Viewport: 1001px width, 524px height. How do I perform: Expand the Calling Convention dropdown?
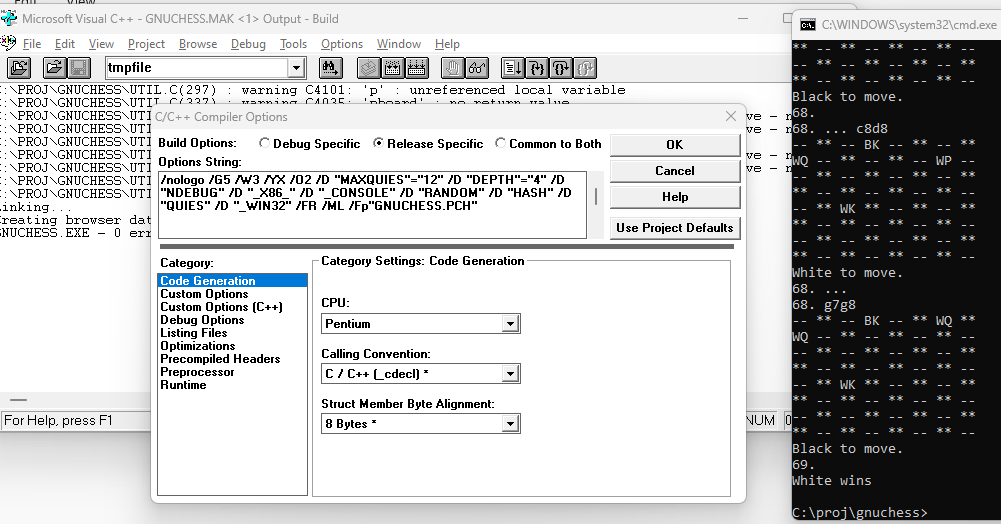coord(510,374)
